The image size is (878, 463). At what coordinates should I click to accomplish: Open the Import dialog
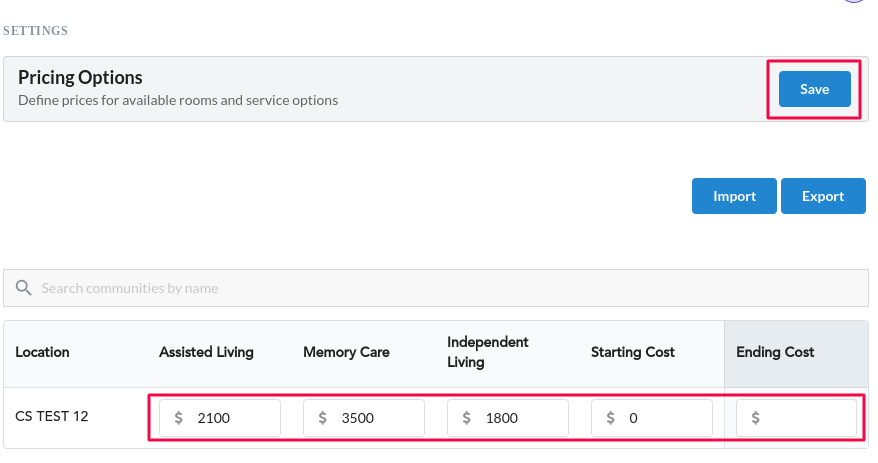point(734,196)
